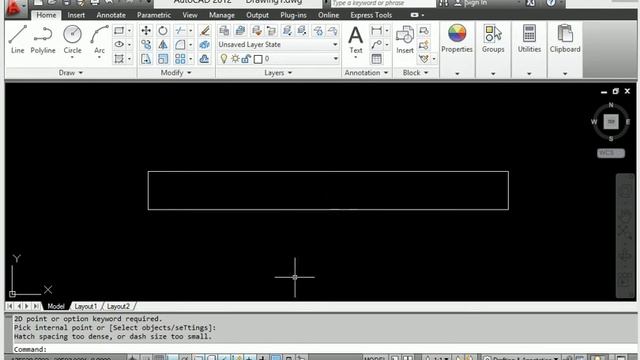Expand the Modify panel

pos(176,73)
